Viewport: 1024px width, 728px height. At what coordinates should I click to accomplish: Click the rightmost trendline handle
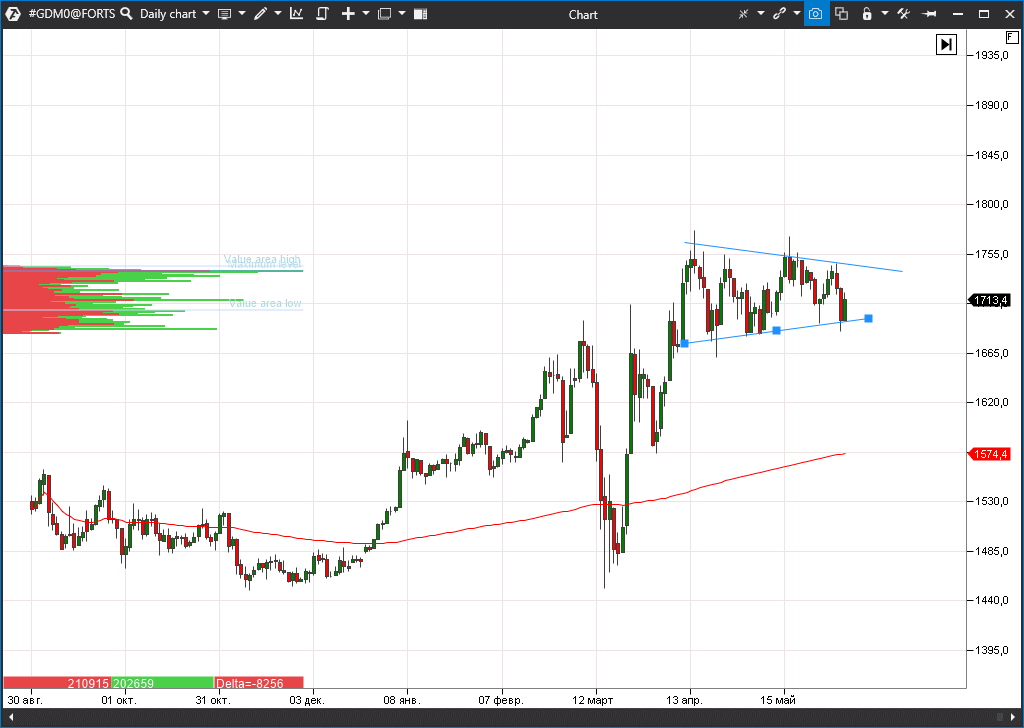(x=868, y=318)
